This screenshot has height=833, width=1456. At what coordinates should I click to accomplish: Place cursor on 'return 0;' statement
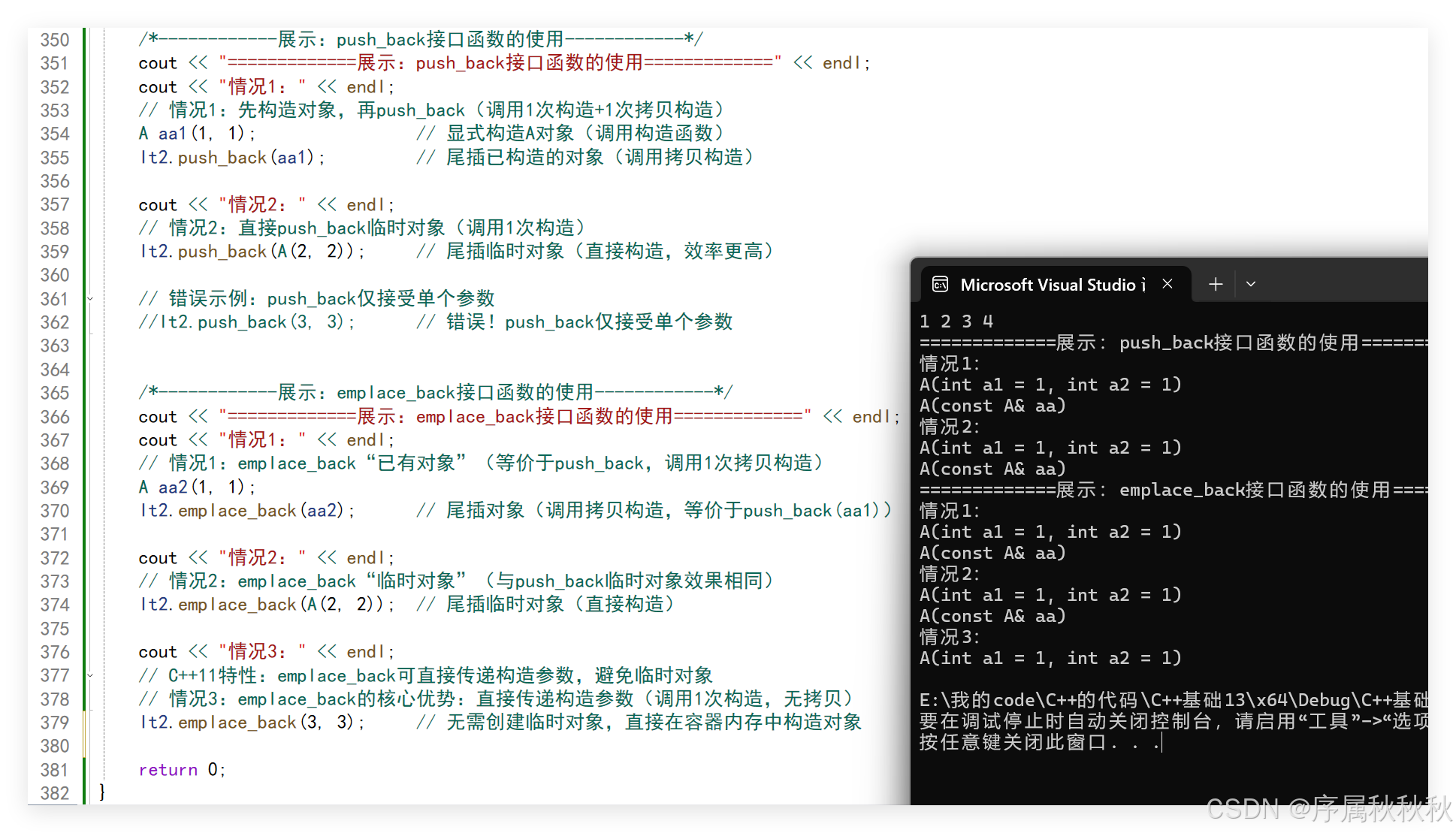[181, 770]
